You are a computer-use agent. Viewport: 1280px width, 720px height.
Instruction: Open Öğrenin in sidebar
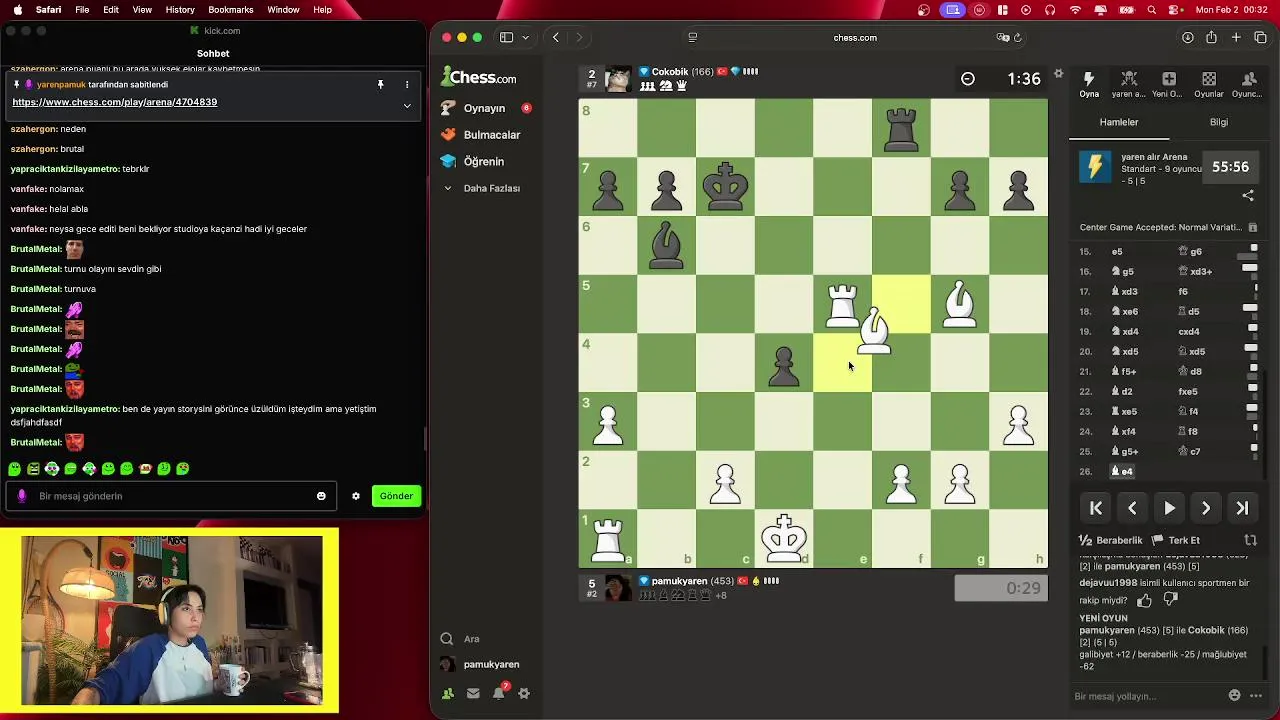coord(472,161)
